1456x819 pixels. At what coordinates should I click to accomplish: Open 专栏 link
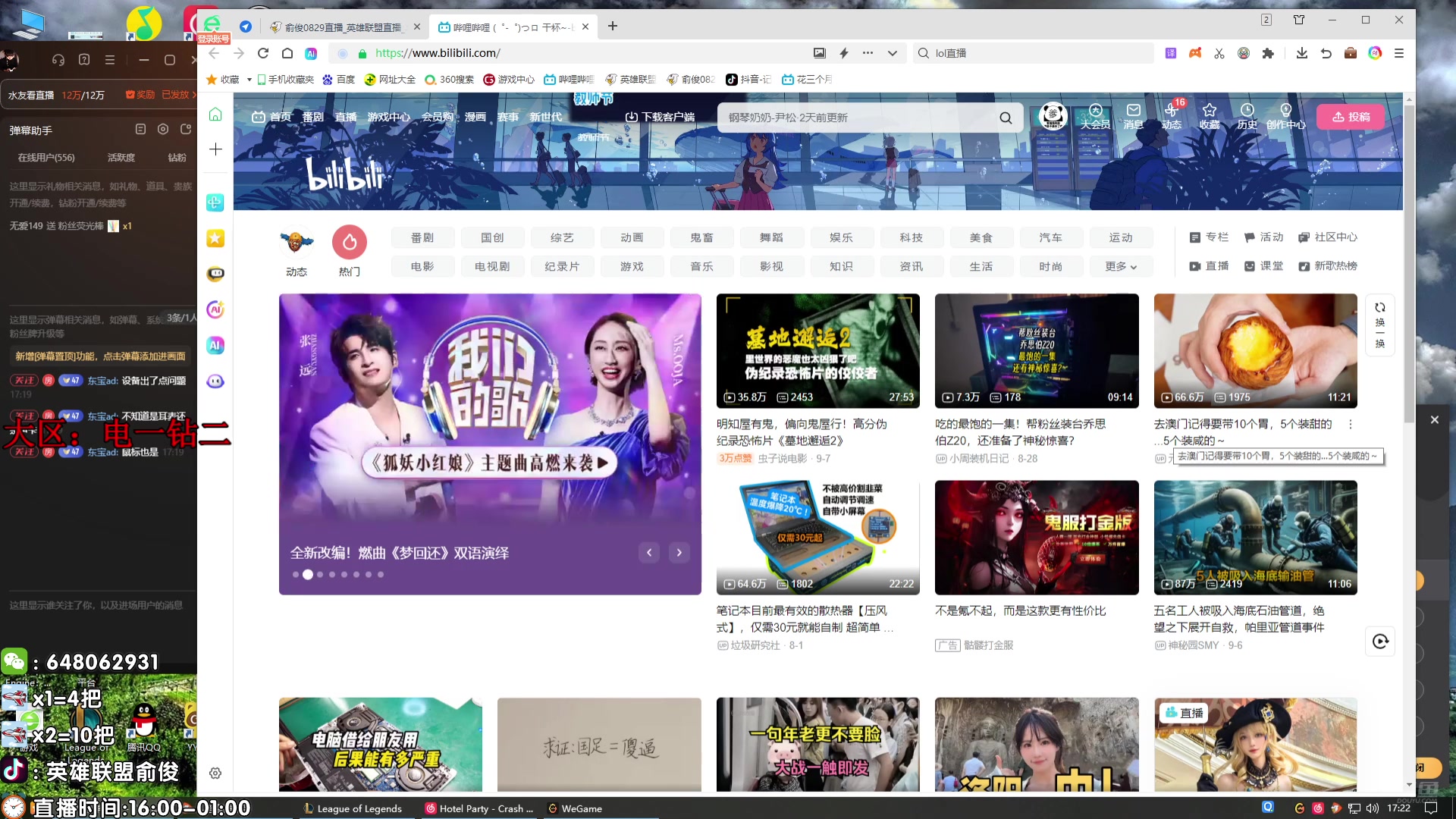1209,237
